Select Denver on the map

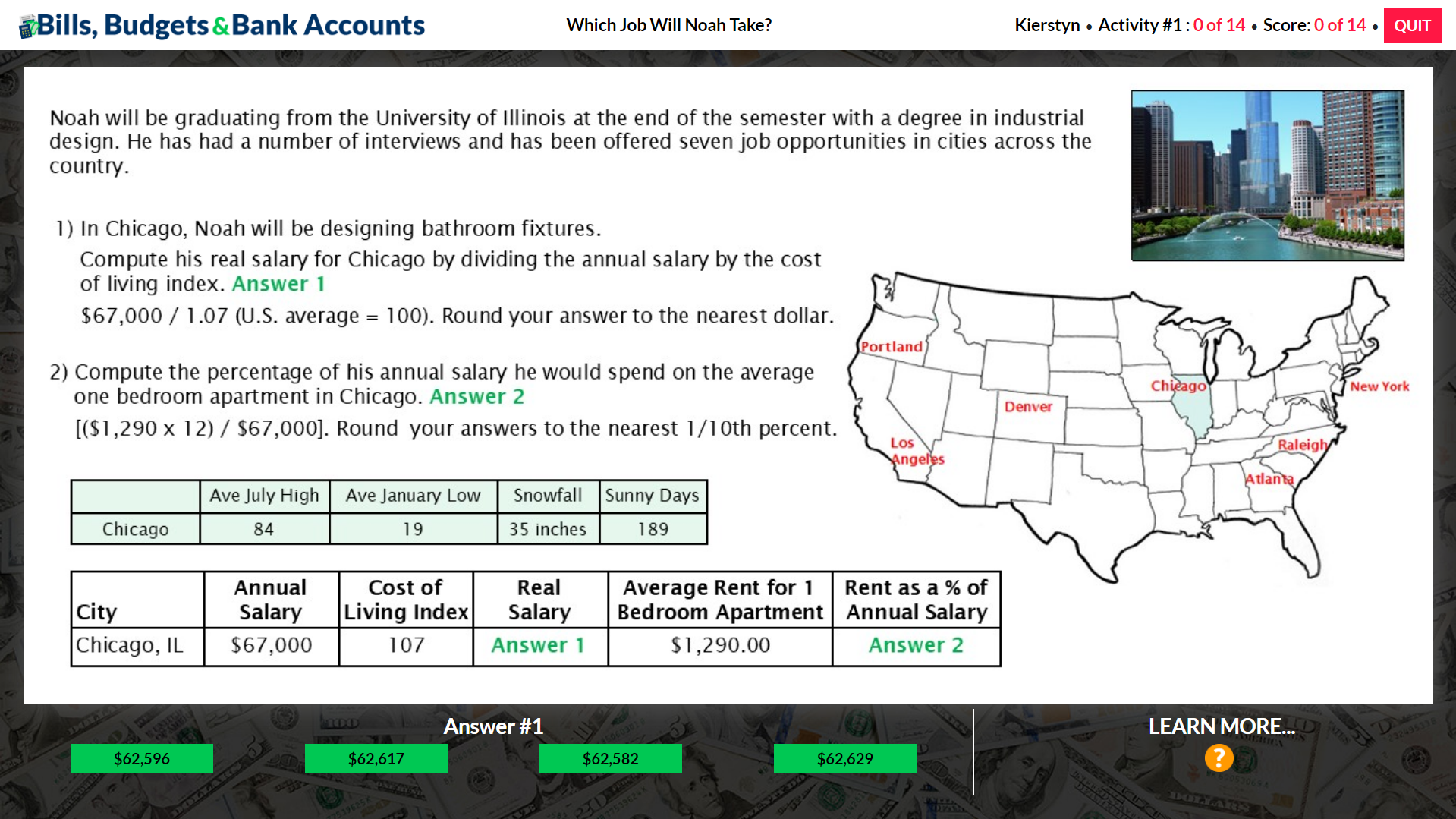click(1028, 406)
